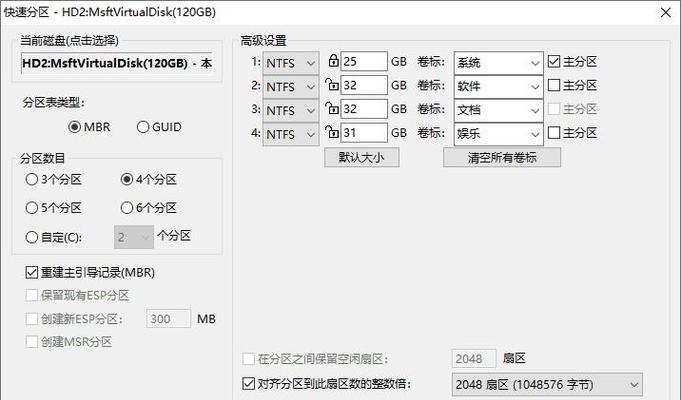Viewport: 681px width, 400px height.
Task: Toggle lock icon for partition 2 size
Action: 332,85
